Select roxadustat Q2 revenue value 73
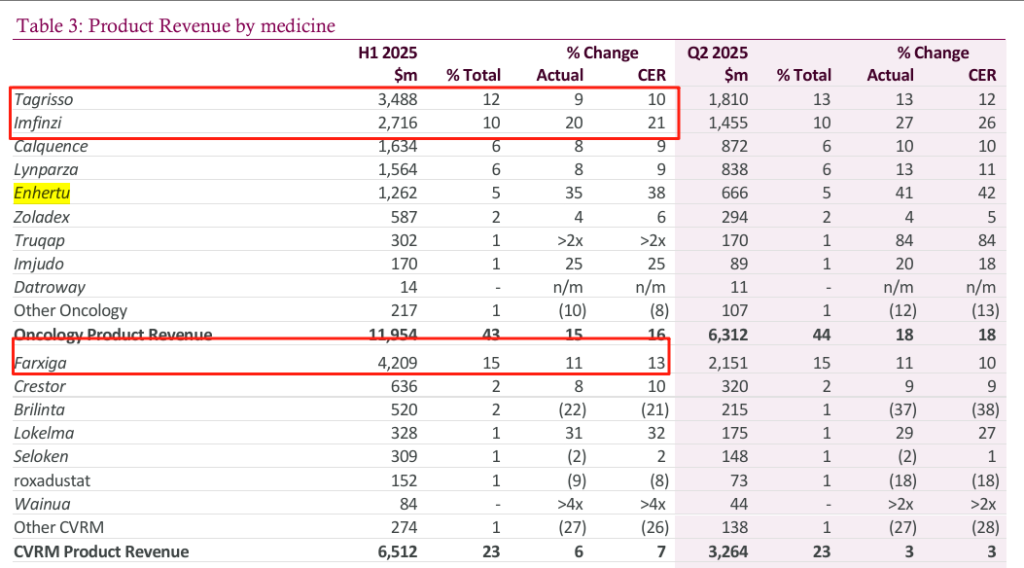Viewport: 1024px width, 568px height. point(739,481)
